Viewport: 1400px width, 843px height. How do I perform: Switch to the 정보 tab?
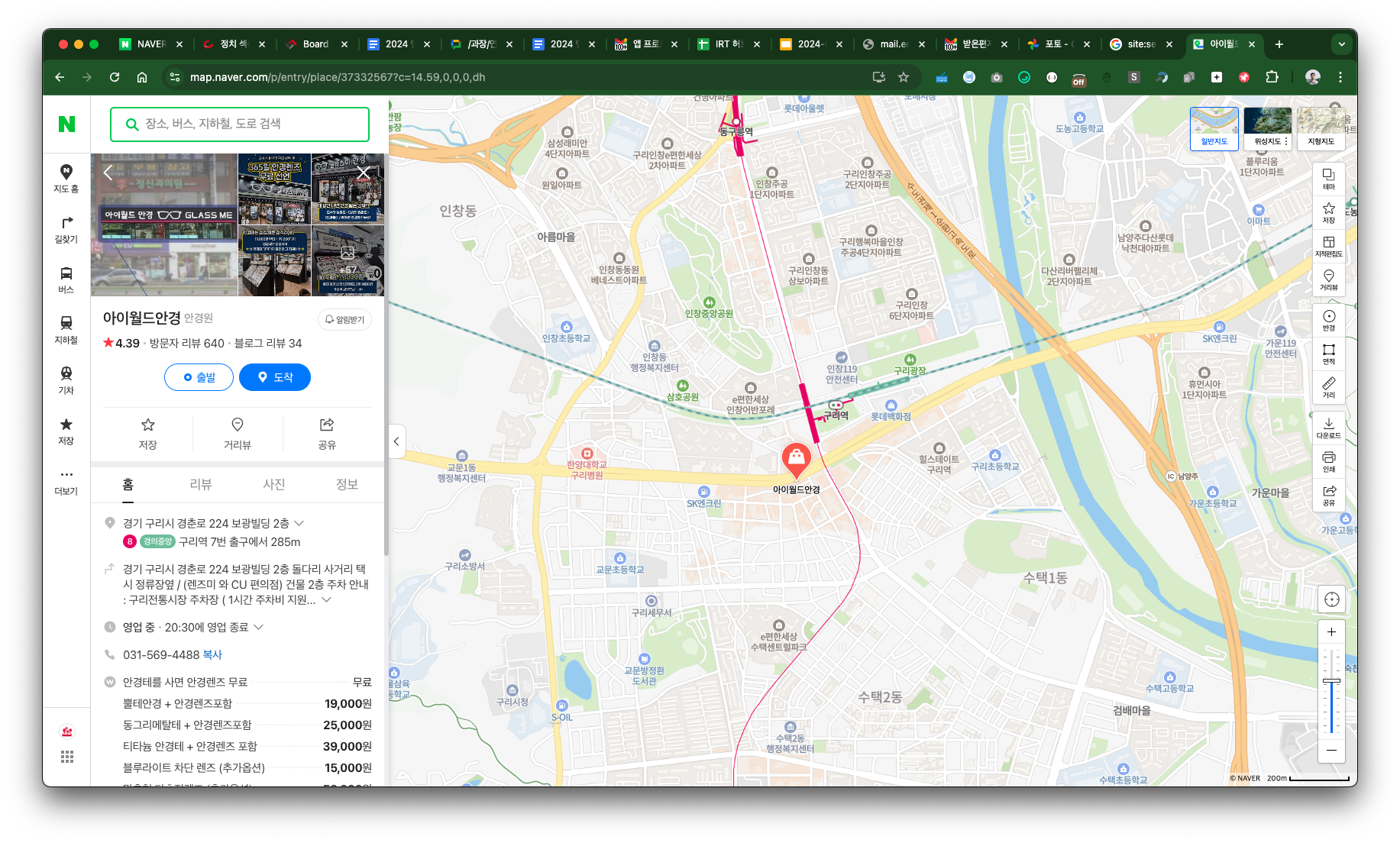pyautogui.click(x=348, y=484)
